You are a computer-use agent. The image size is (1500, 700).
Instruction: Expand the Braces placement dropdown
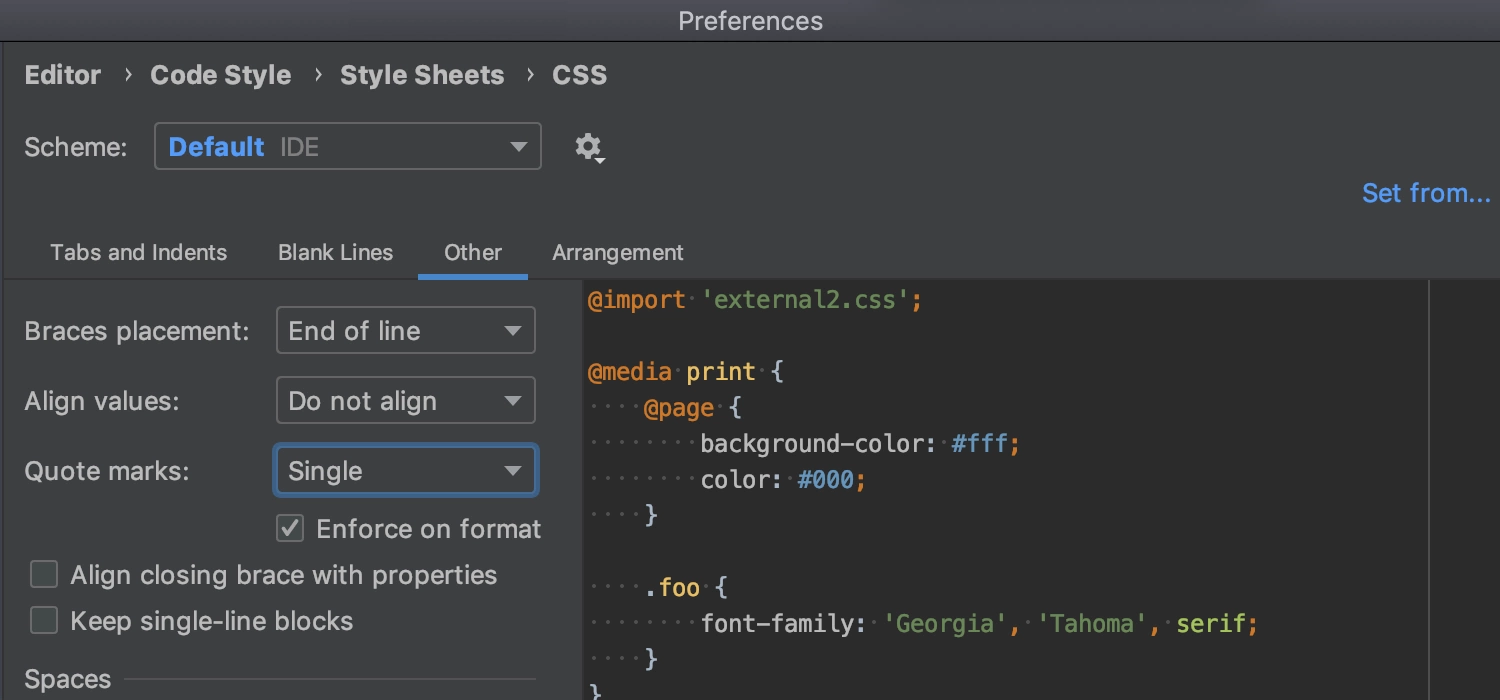pos(406,331)
